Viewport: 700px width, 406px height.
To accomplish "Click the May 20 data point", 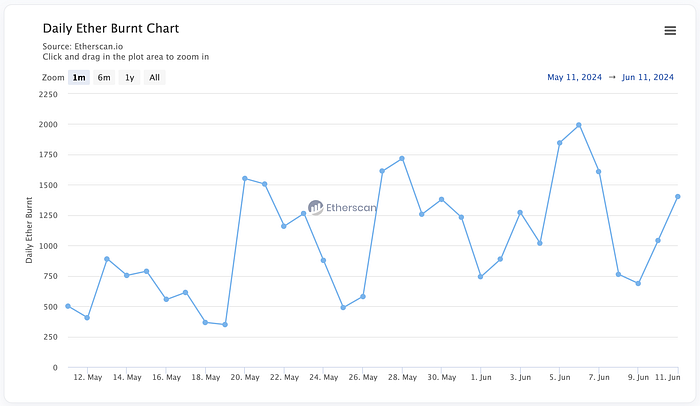I will (245, 178).
